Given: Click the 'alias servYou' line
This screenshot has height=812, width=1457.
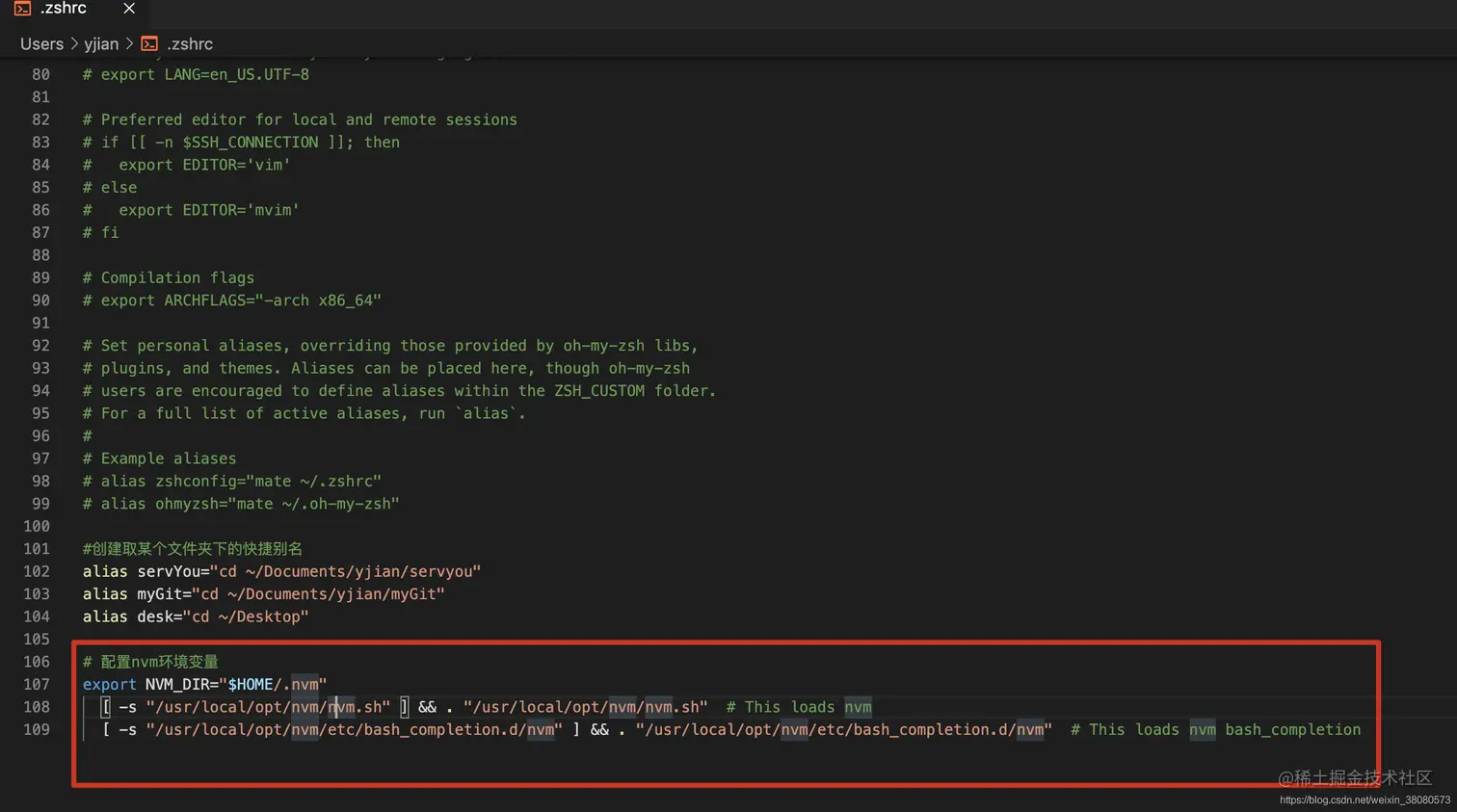Looking at the screenshot, I should click(281, 572).
